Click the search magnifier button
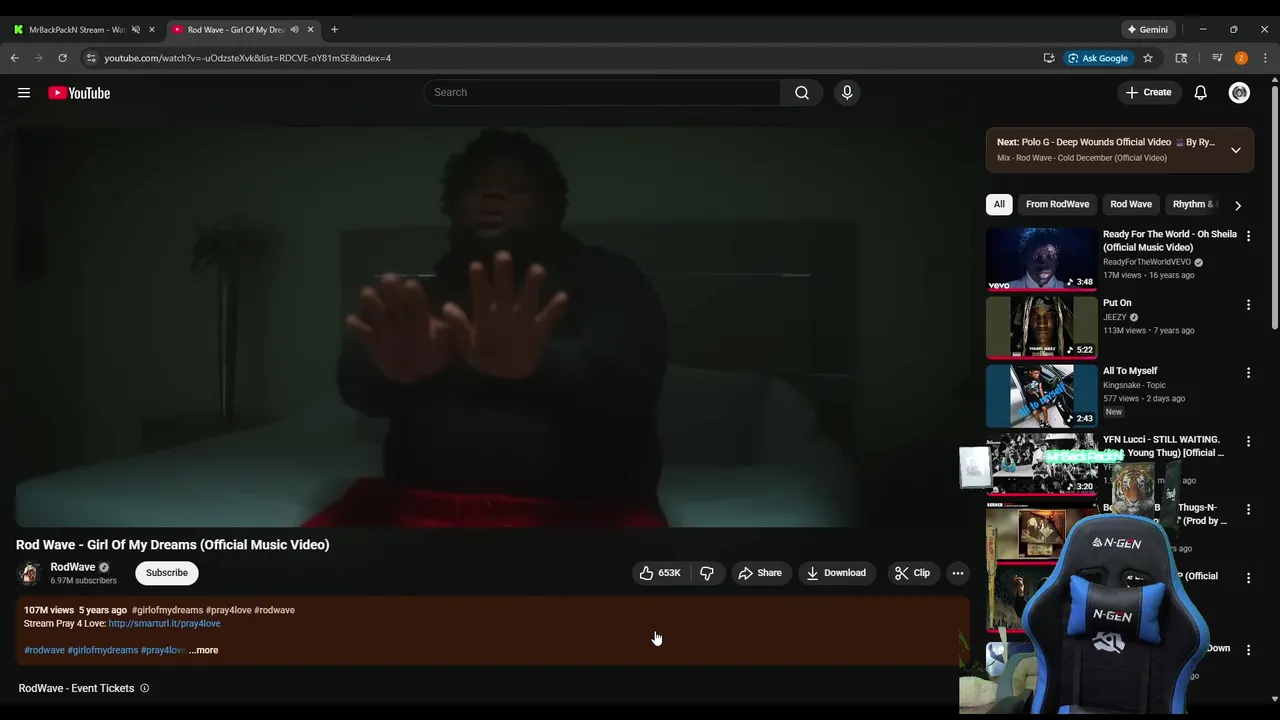The image size is (1280, 720). [802, 92]
